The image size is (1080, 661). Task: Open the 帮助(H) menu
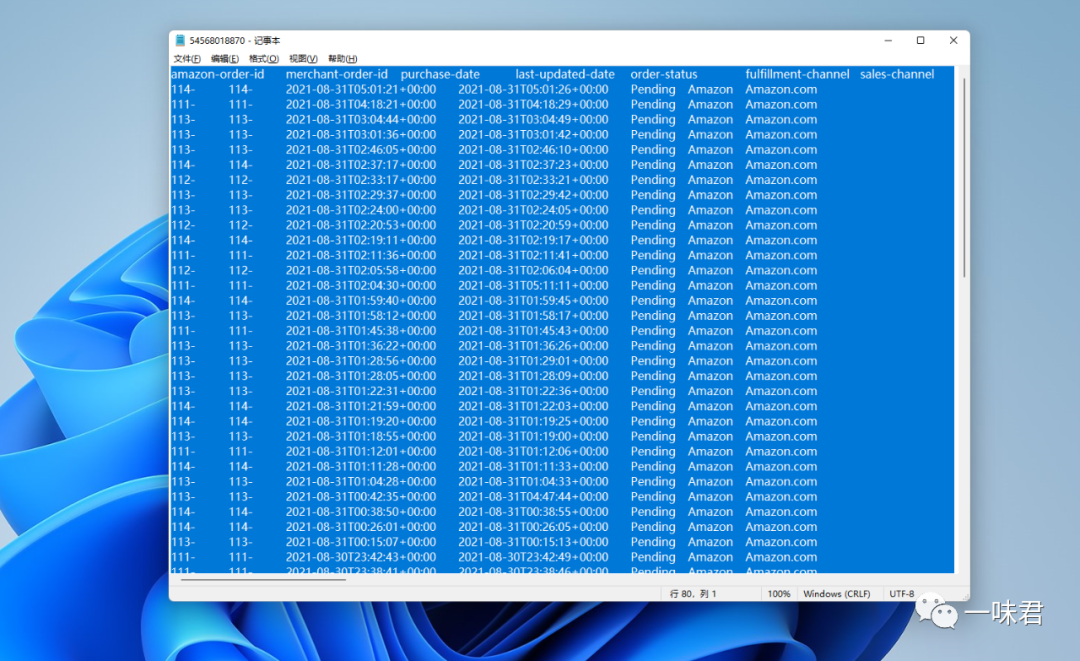[342, 59]
